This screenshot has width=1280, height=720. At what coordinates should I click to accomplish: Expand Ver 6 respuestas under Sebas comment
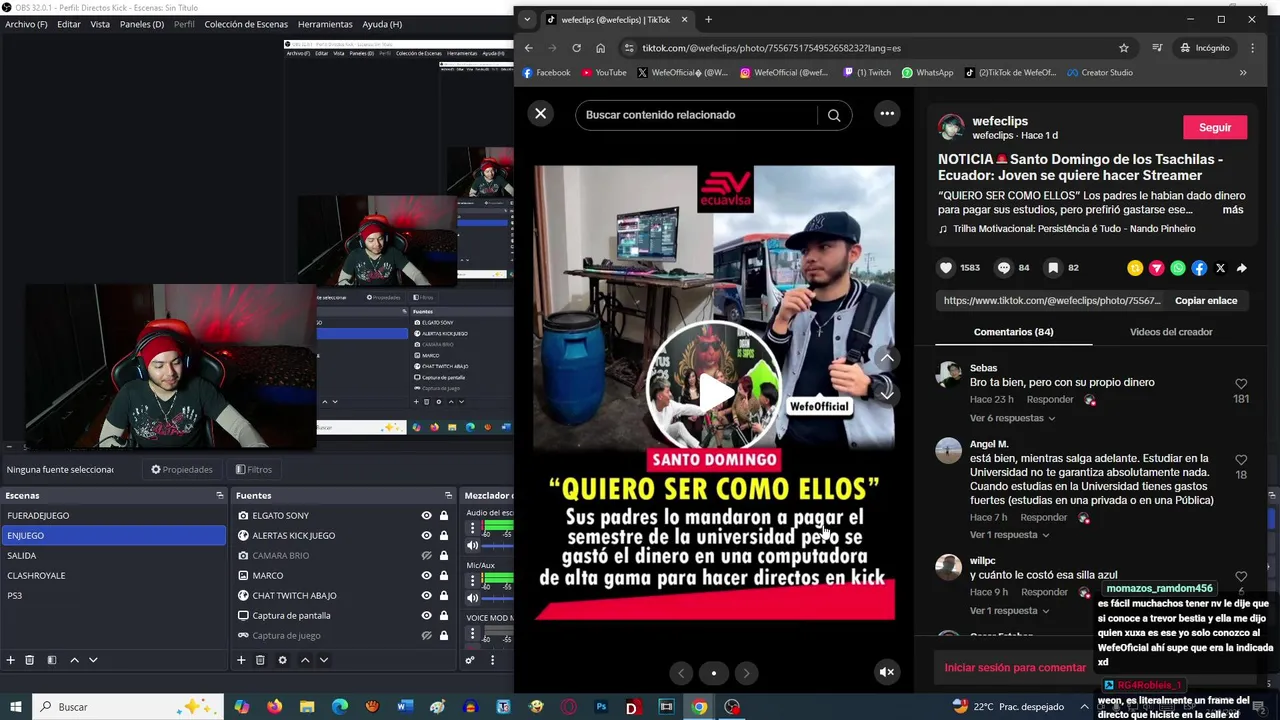point(1012,418)
